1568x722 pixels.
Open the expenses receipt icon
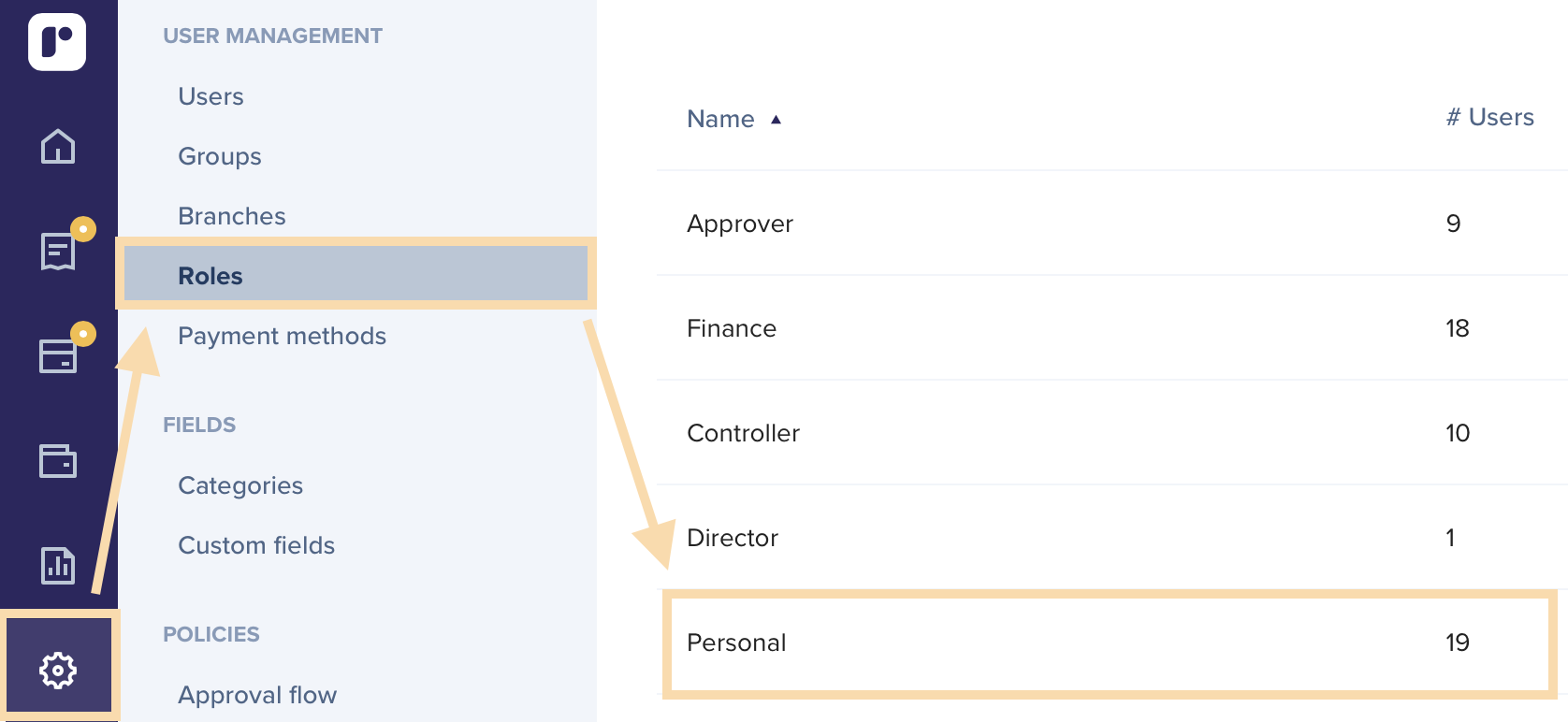pos(58,251)
